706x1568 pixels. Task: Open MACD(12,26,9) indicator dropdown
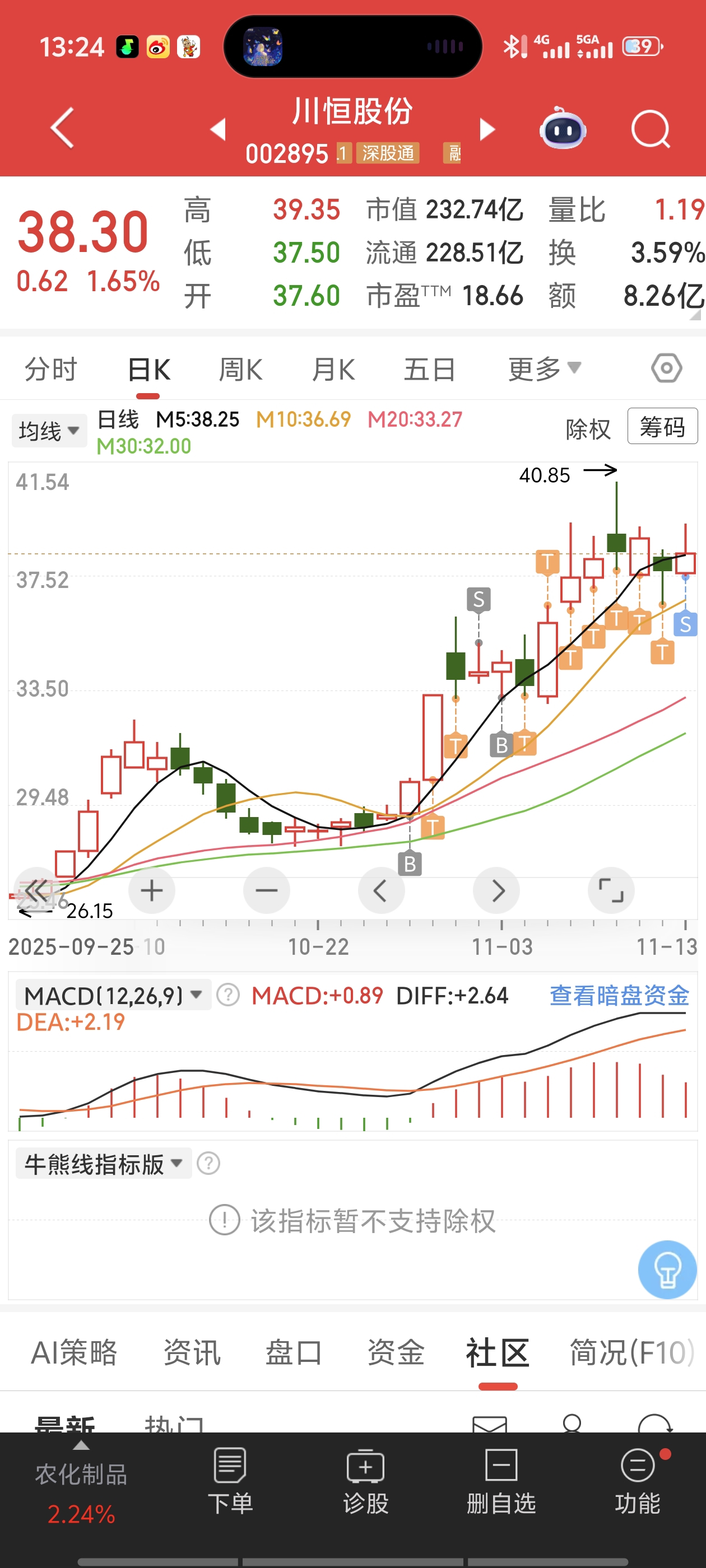pyautogui.click(x=113, y=995)
